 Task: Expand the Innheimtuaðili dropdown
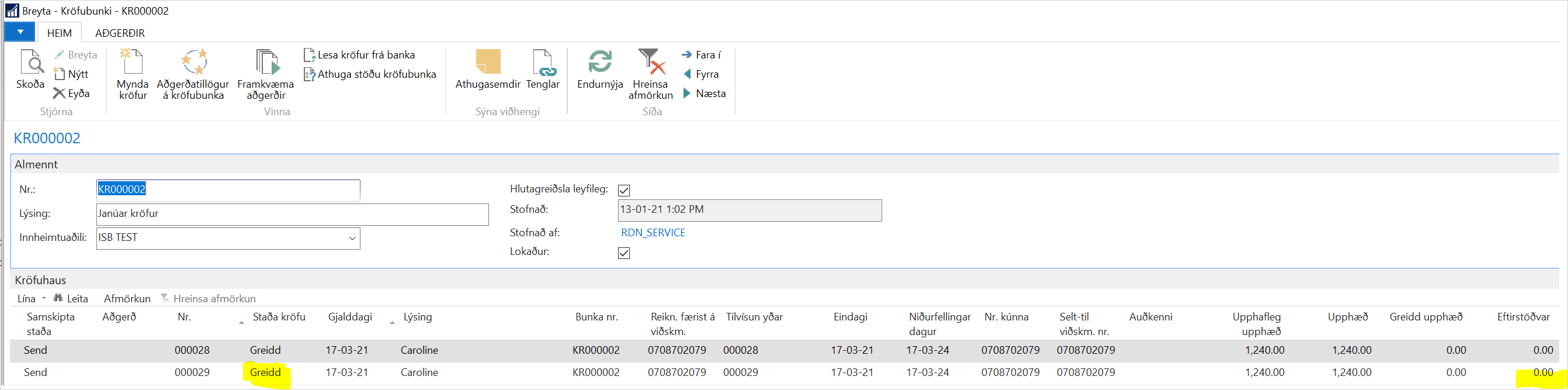352,238
